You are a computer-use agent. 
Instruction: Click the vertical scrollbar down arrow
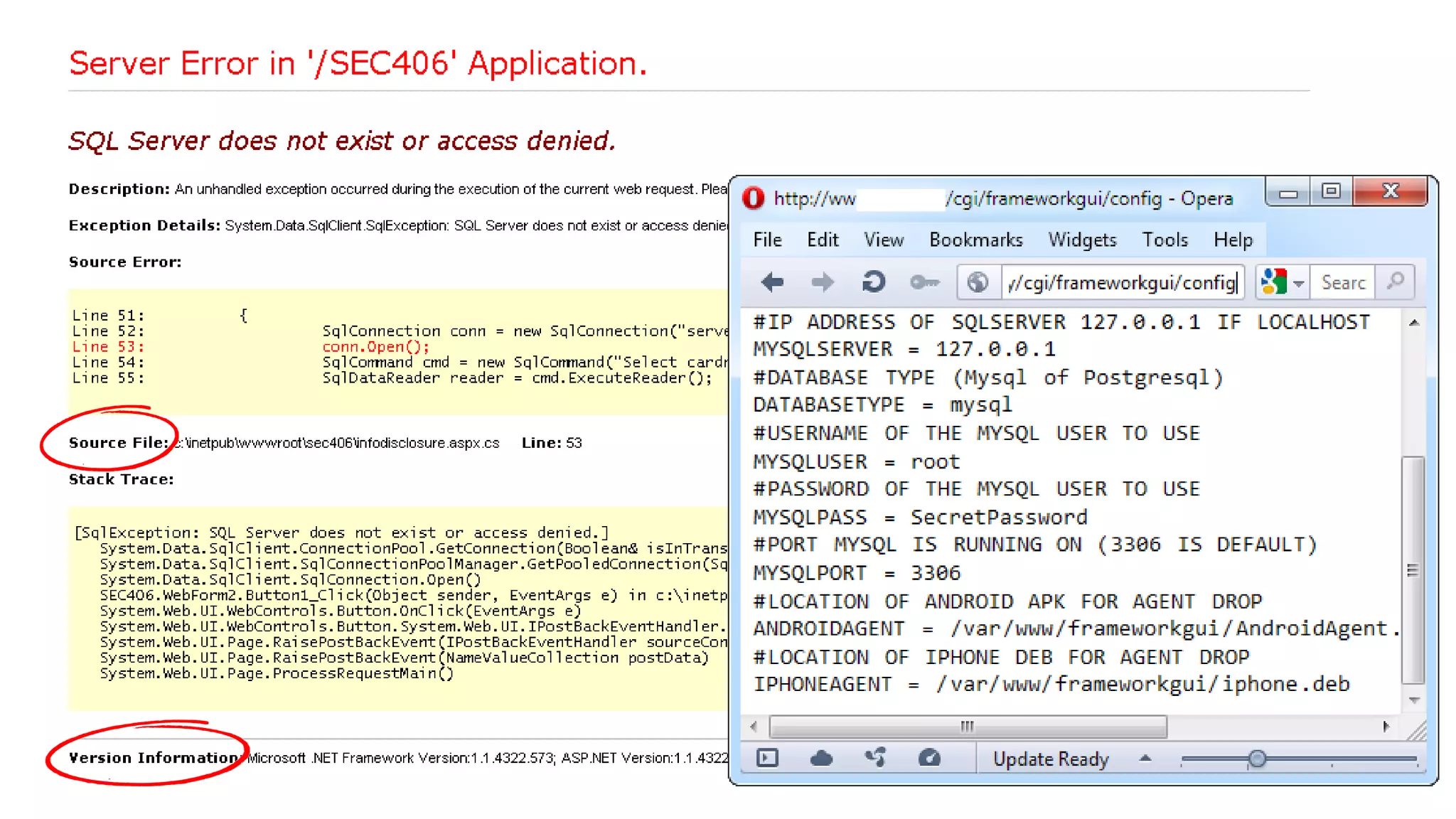pyautogui.click(x=1414, y=700)
